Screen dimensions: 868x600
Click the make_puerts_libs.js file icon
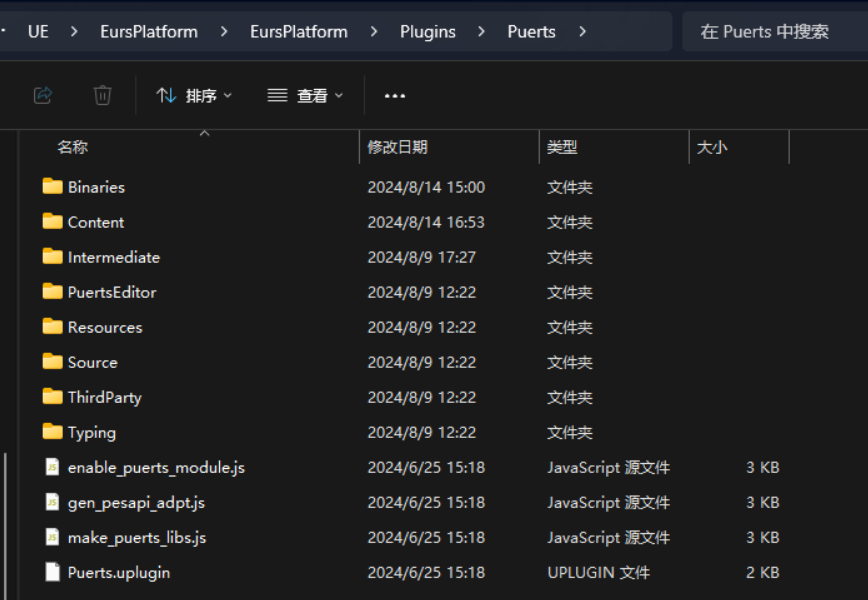pyautogui.click(x=53, y=537)
